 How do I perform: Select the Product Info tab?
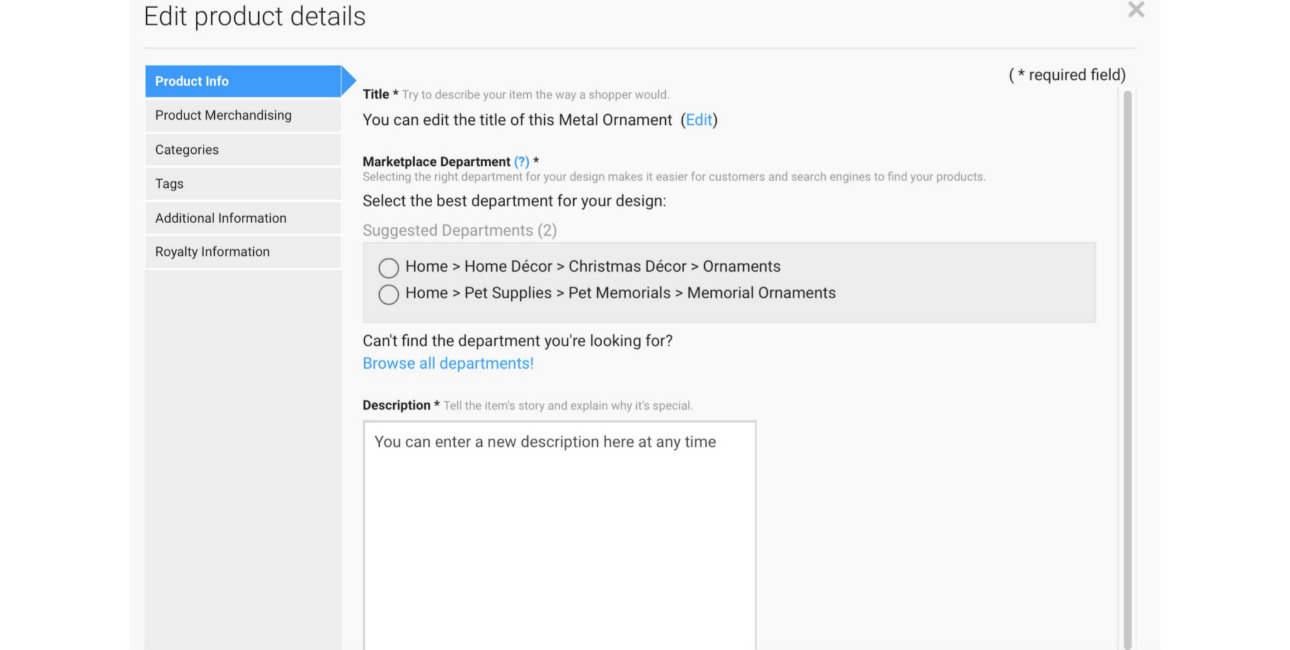pos(243,81)
